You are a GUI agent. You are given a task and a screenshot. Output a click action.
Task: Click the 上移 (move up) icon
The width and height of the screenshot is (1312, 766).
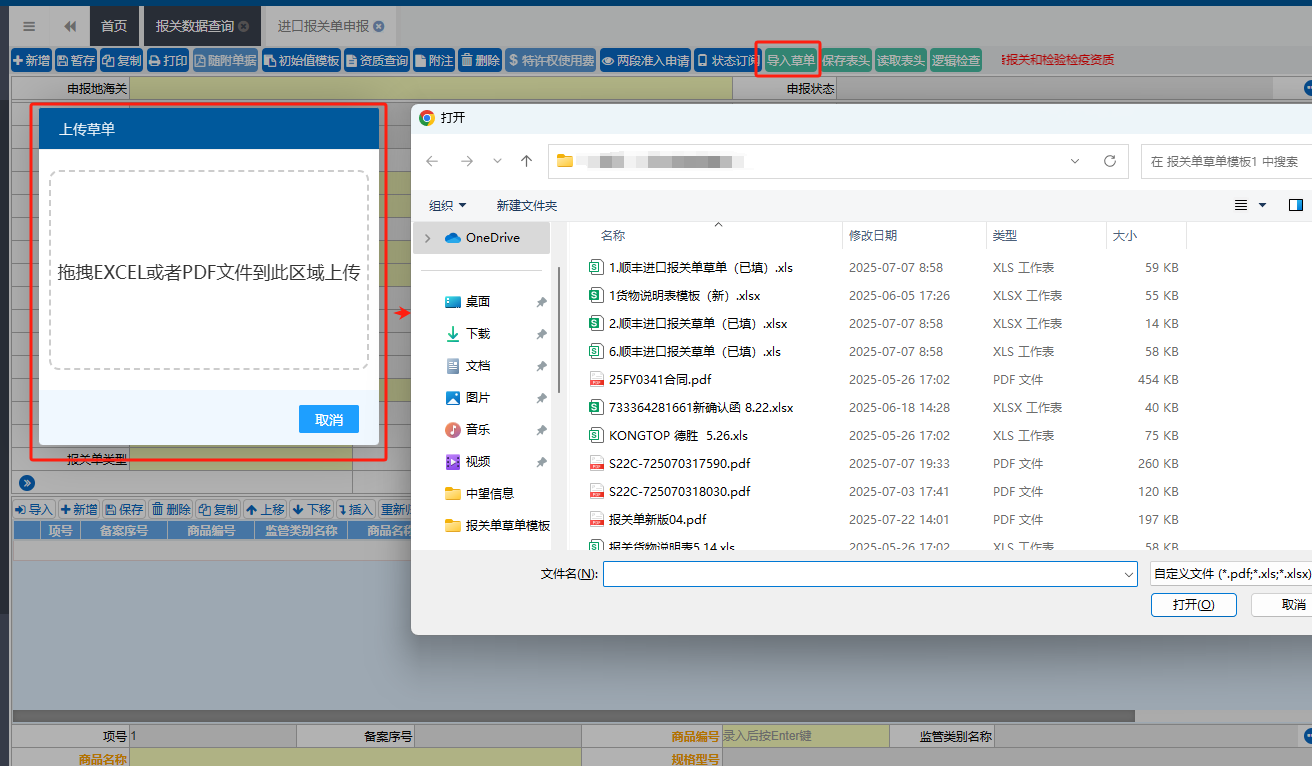[x=264, y=509]
